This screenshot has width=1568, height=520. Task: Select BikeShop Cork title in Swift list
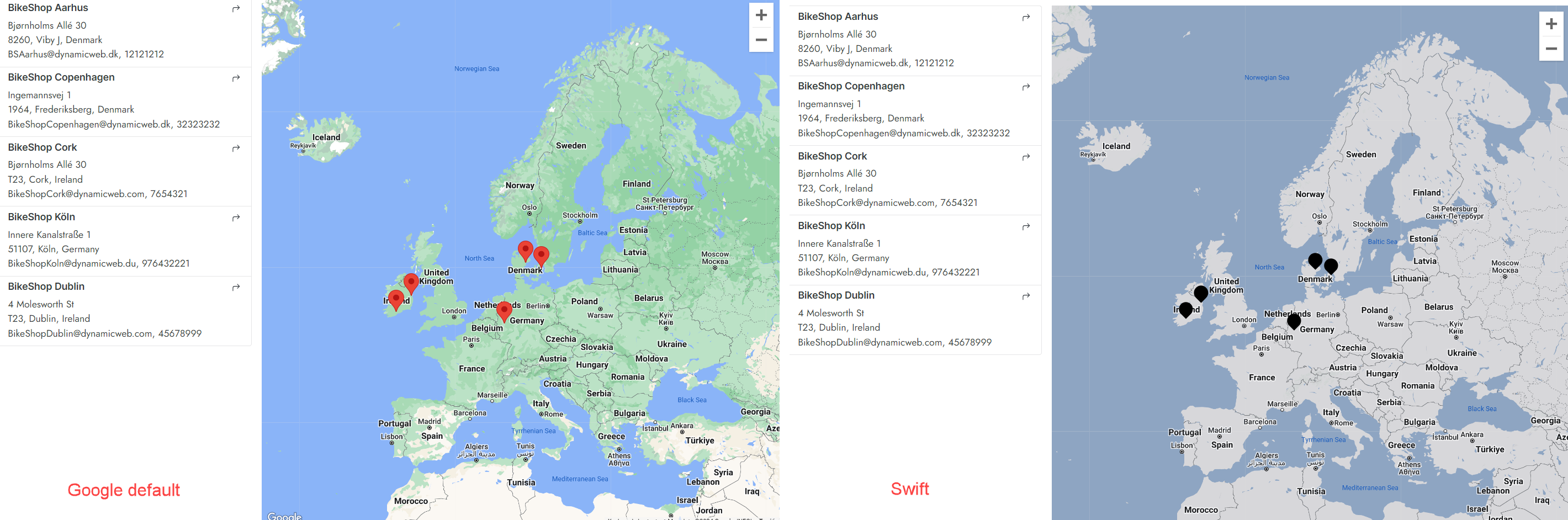(x=833, y=156)
